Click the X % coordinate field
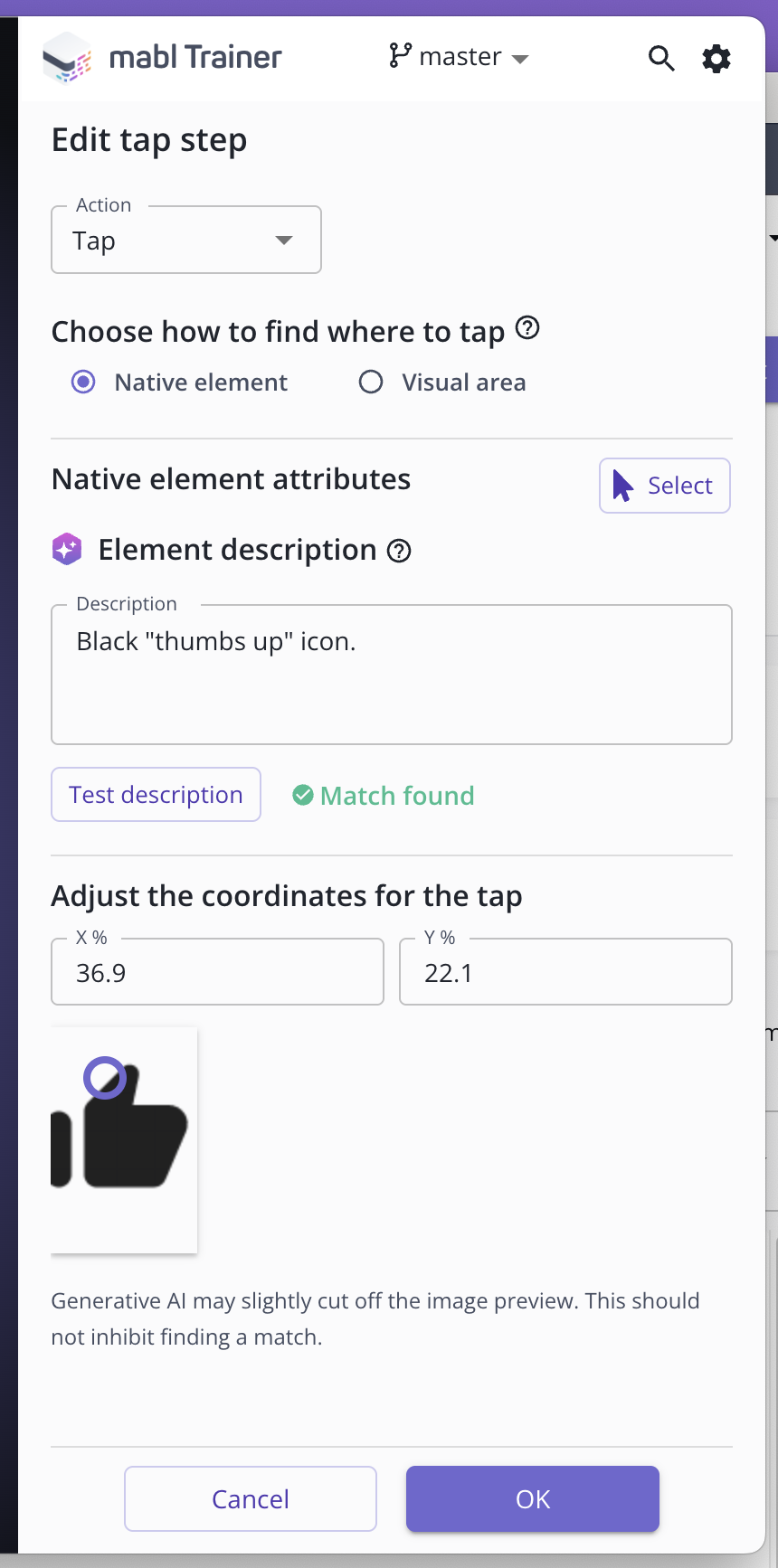The image size is (778, 1568). tap(217, 971)
